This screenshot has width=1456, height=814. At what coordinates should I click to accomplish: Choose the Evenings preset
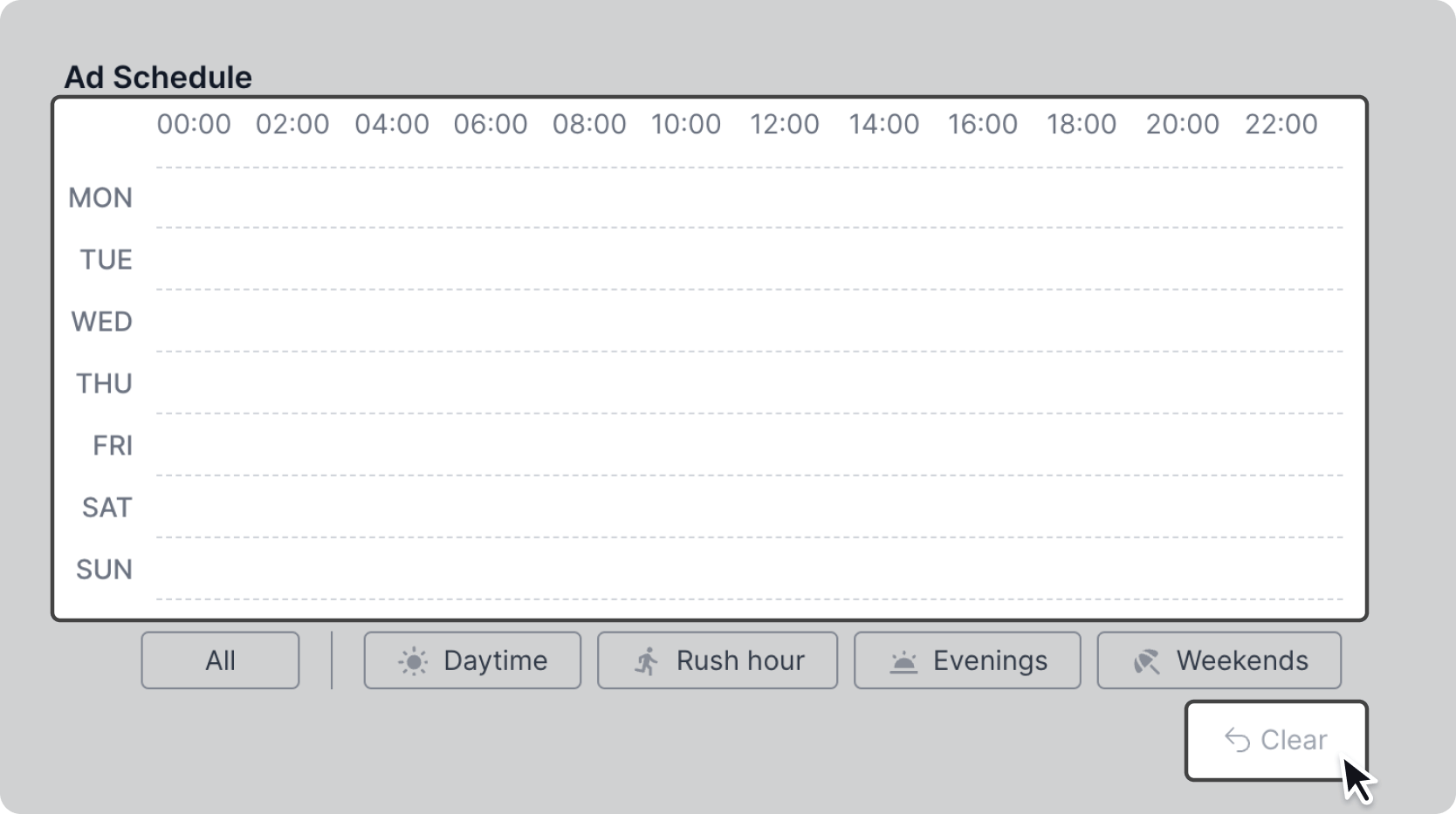pyautogui.click(x=967, y=660)
